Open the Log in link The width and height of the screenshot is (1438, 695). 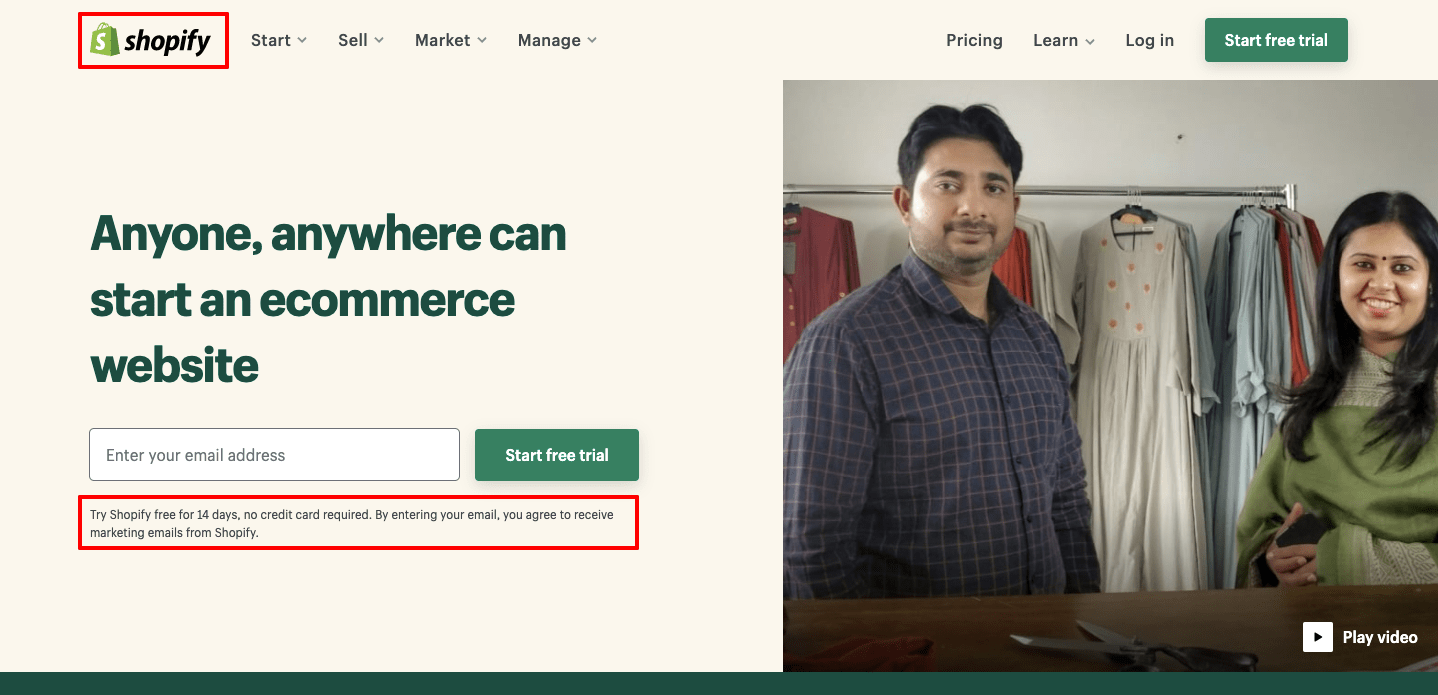[1150, 40]
